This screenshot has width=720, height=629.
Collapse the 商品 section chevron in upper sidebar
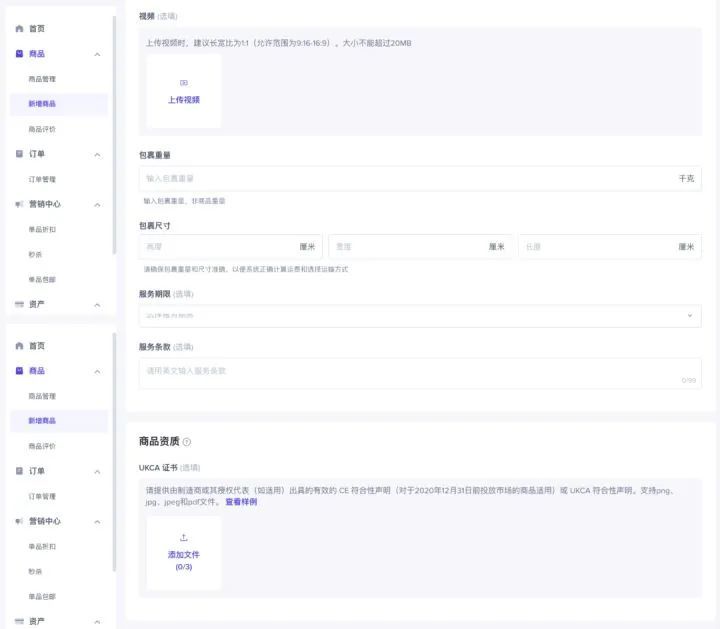[97, 54]
